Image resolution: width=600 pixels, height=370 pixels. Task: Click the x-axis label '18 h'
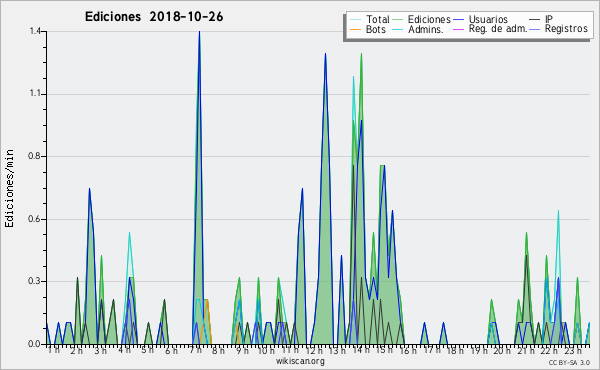pyautogui.click(x=455, y=350)
